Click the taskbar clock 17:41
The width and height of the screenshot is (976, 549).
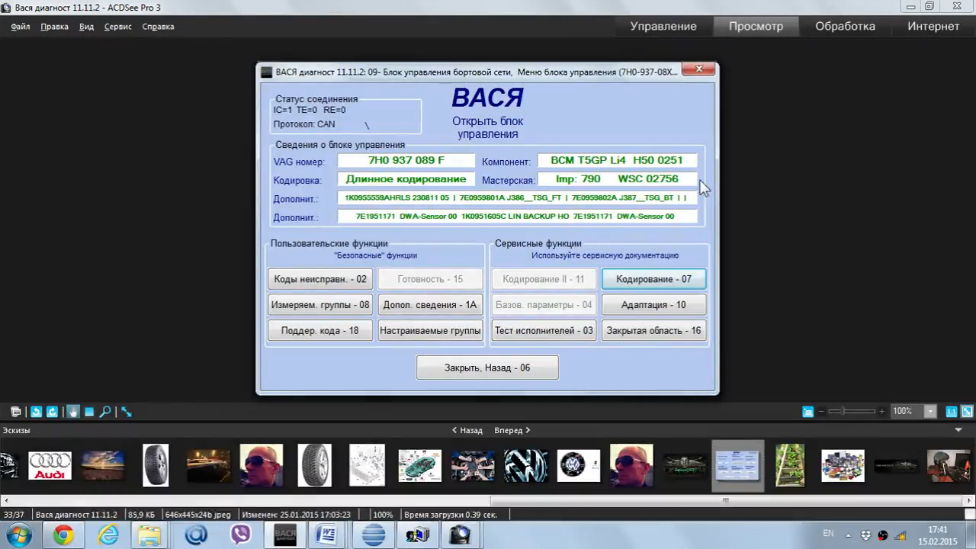(x=937, y=530)
